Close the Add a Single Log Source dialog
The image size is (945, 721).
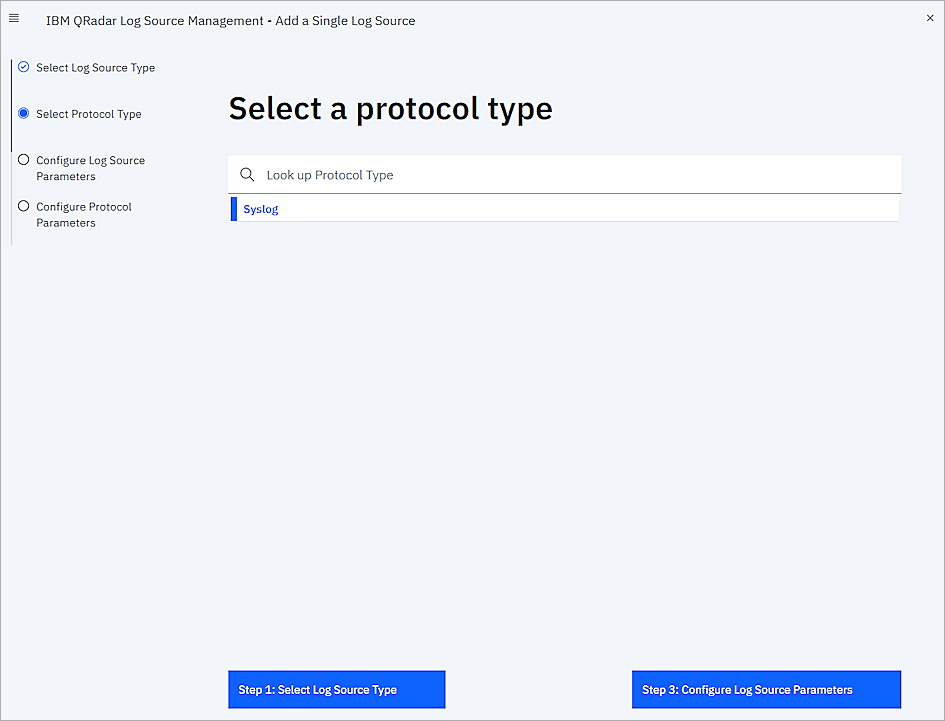click(x=930, y=17)
